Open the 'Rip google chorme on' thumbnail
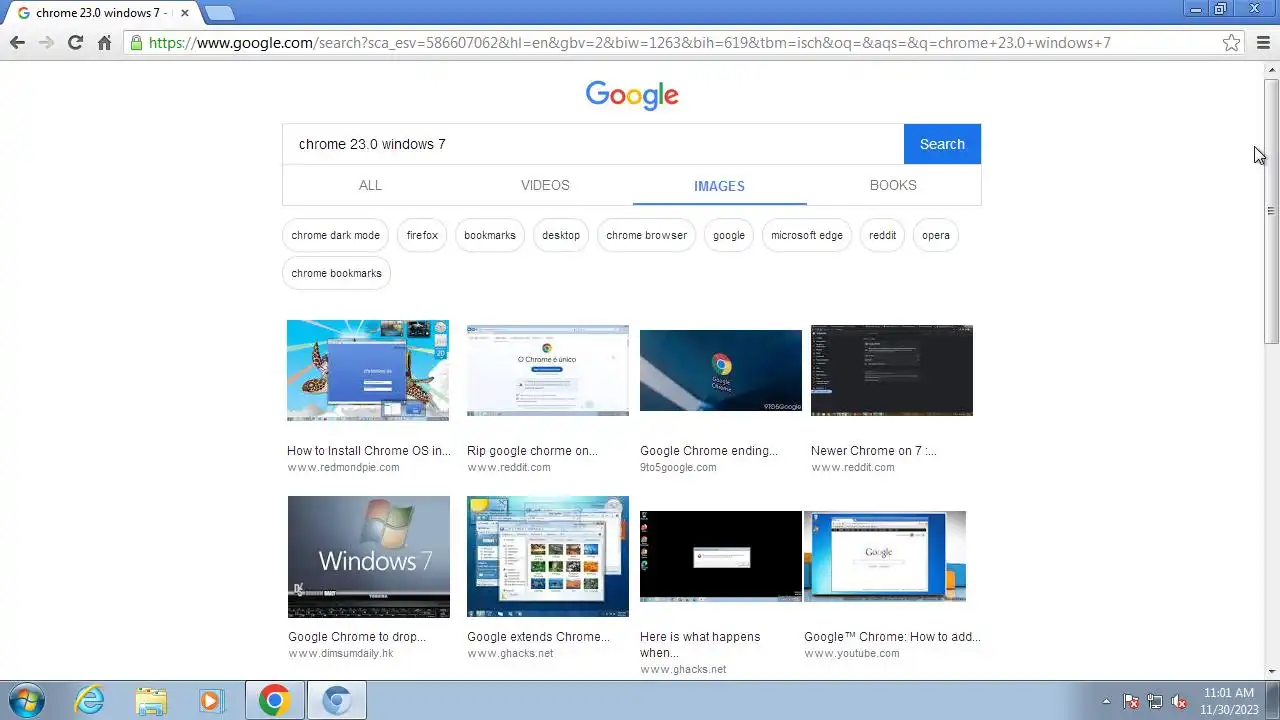1280x720 pixels. coord(548,370)
